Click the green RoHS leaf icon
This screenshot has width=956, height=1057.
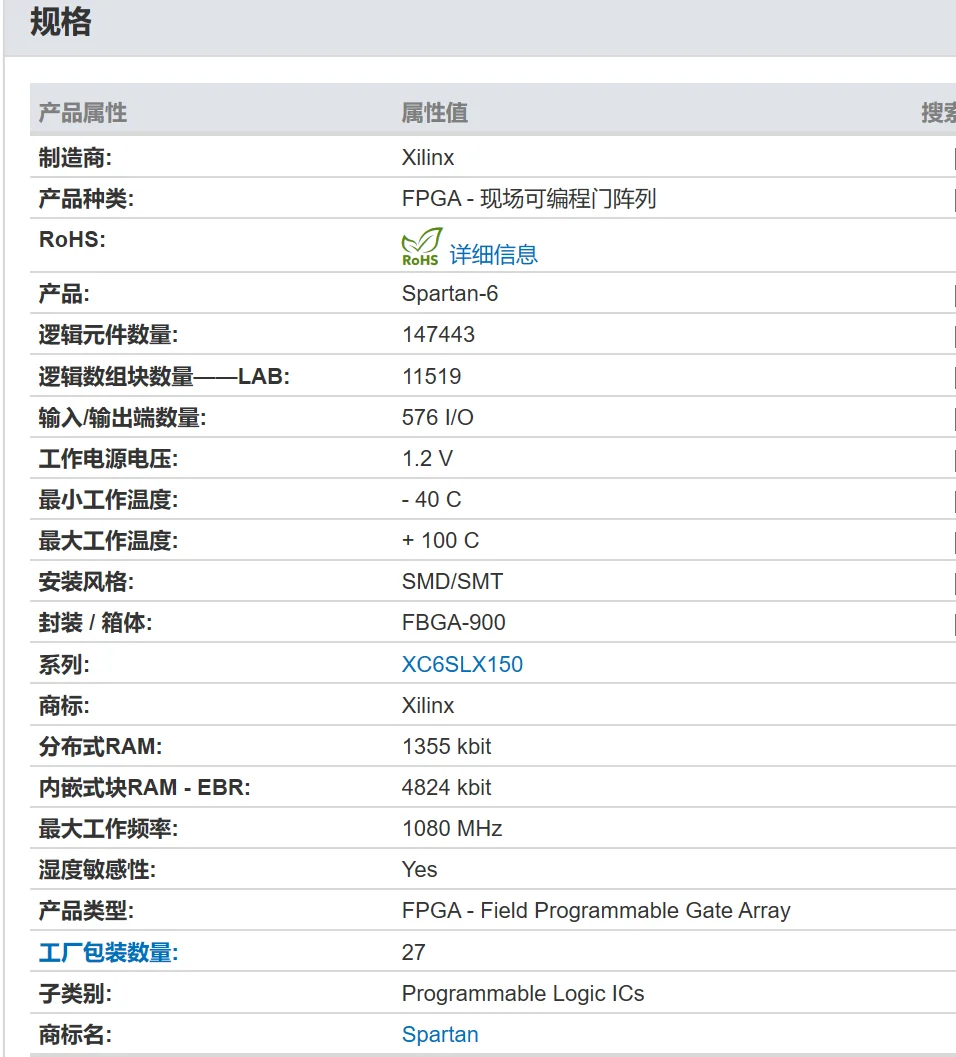coord(421,247)
